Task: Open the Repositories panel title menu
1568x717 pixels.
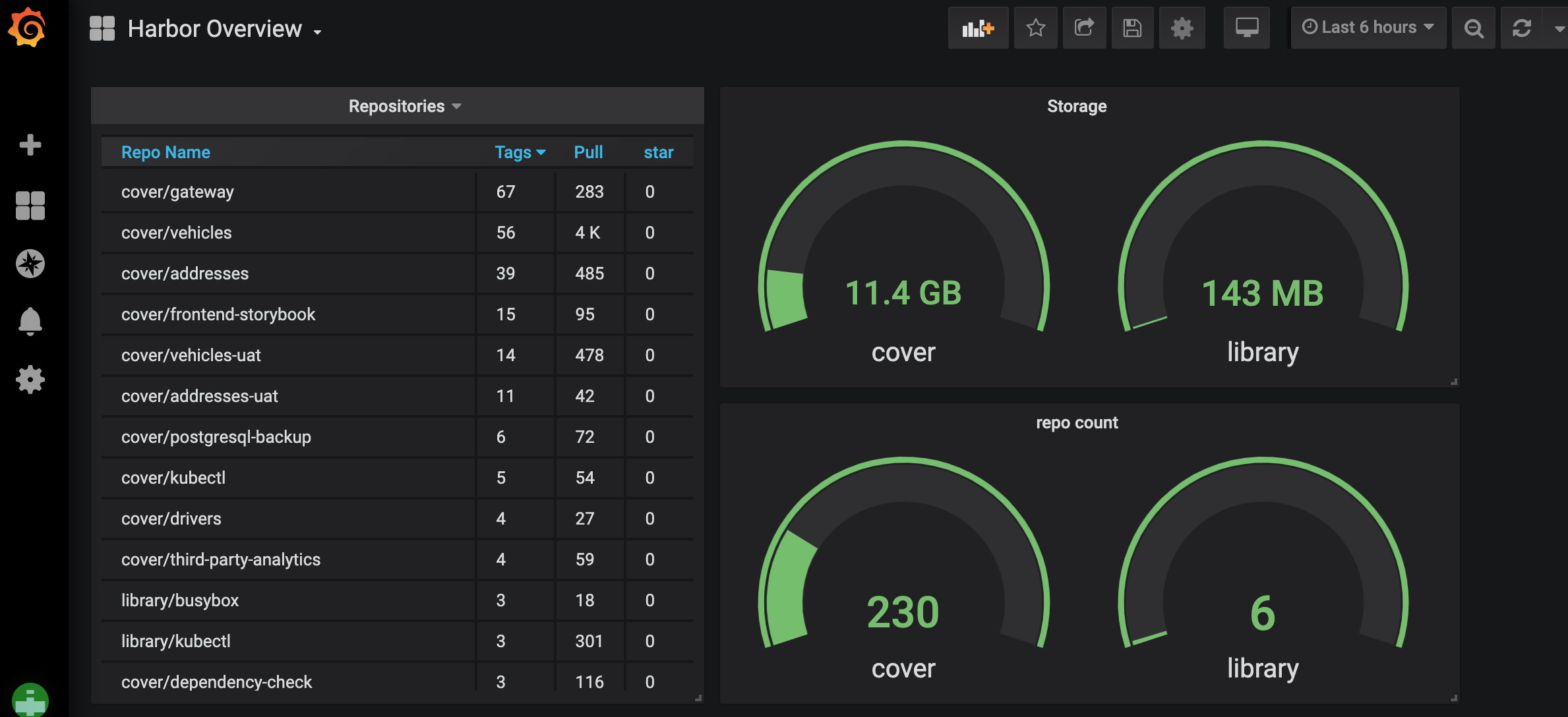Action: (397, 106)
